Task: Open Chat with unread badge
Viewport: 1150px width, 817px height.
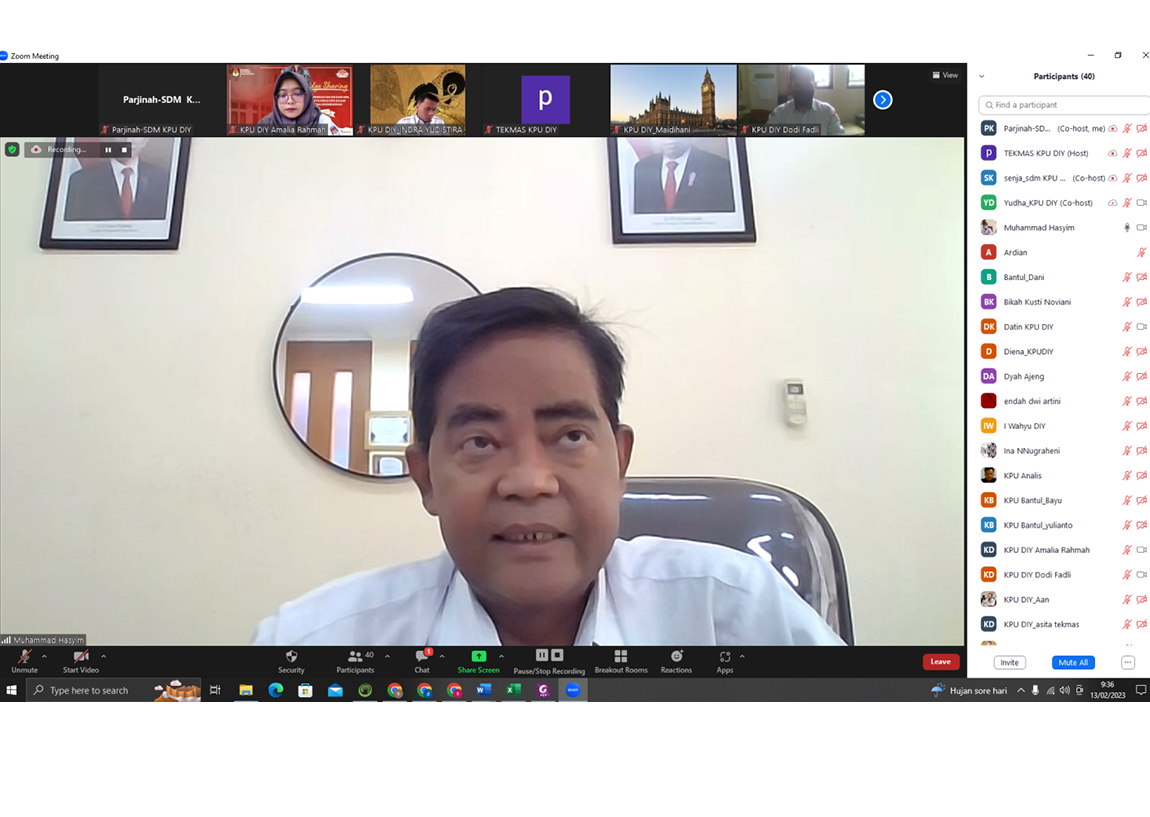Action: tap(421, 658)
